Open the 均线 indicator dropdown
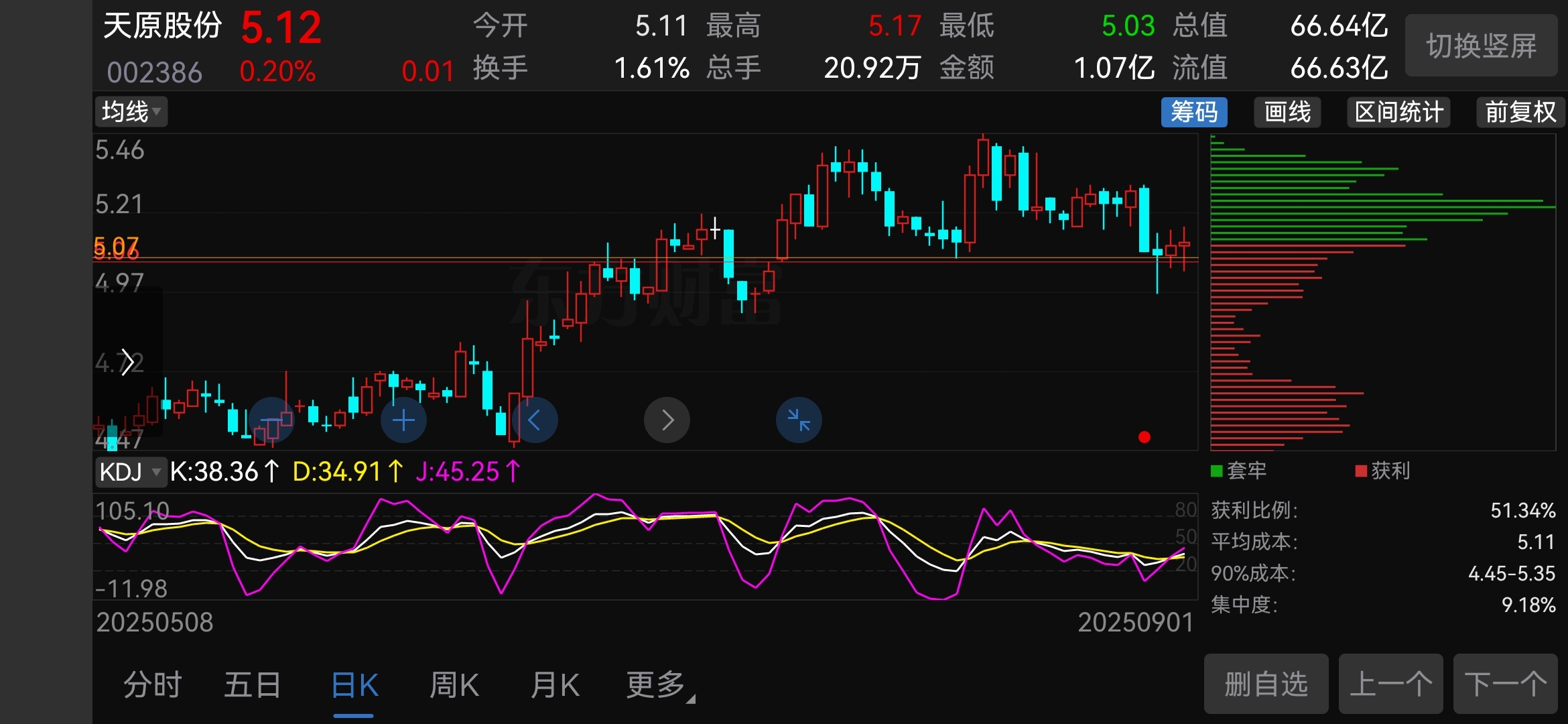 coord(131,112)
